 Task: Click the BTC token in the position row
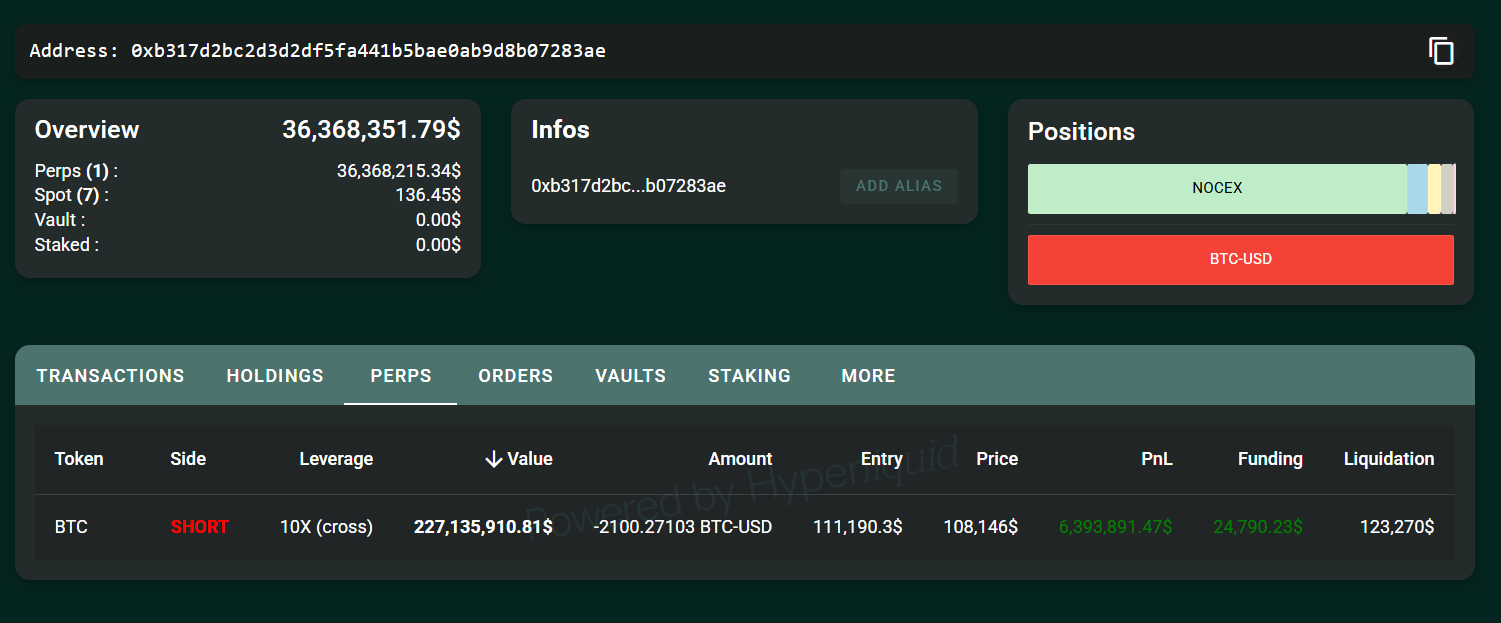pyautogui.click(x=71, y=527)
